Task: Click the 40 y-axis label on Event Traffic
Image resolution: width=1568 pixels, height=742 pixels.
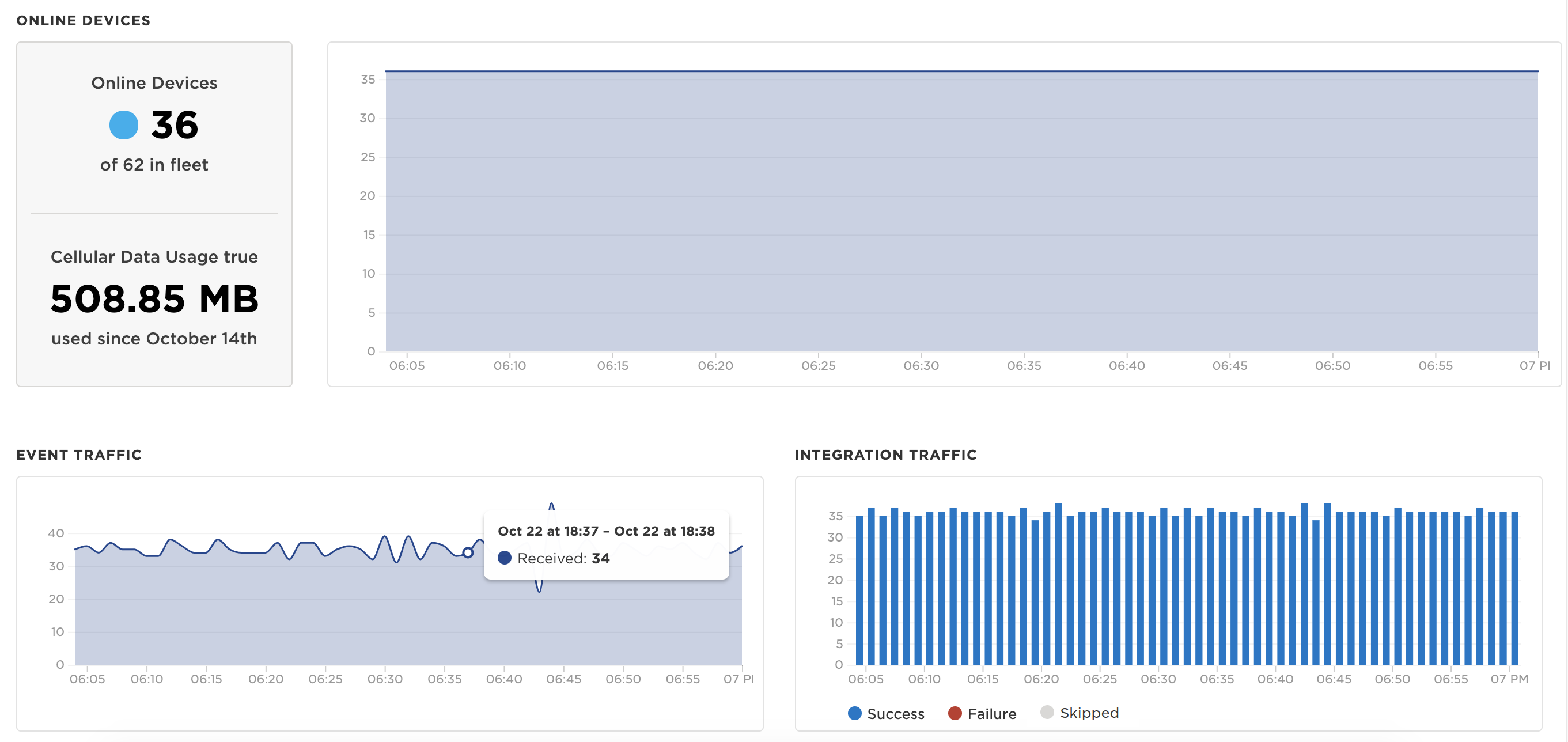Action: pyautogui.click(x=56, y=533)
